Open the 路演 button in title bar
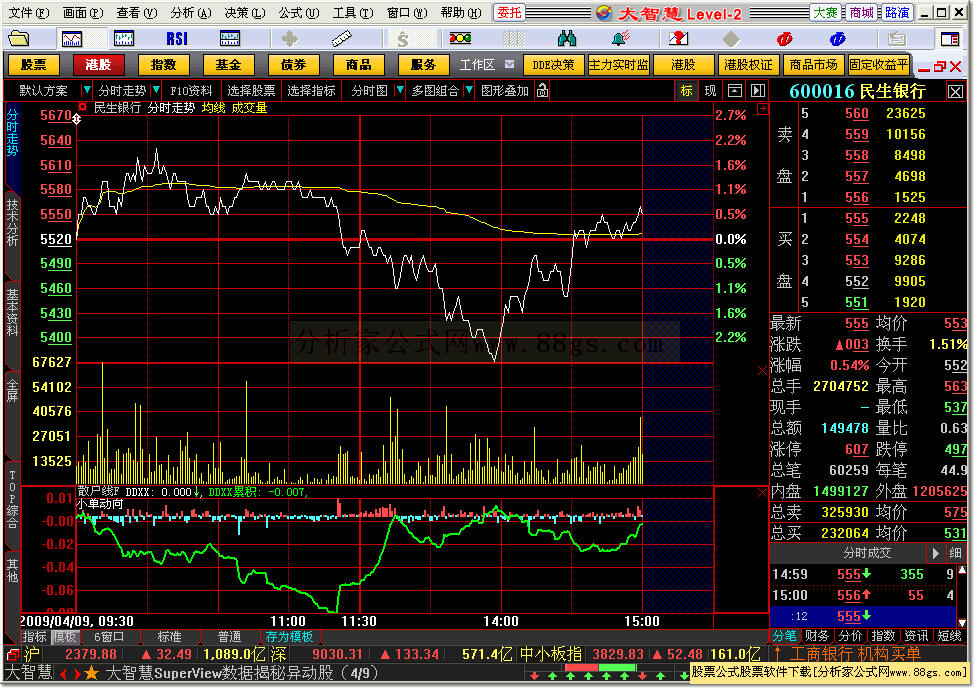 [x=897, y=12]
